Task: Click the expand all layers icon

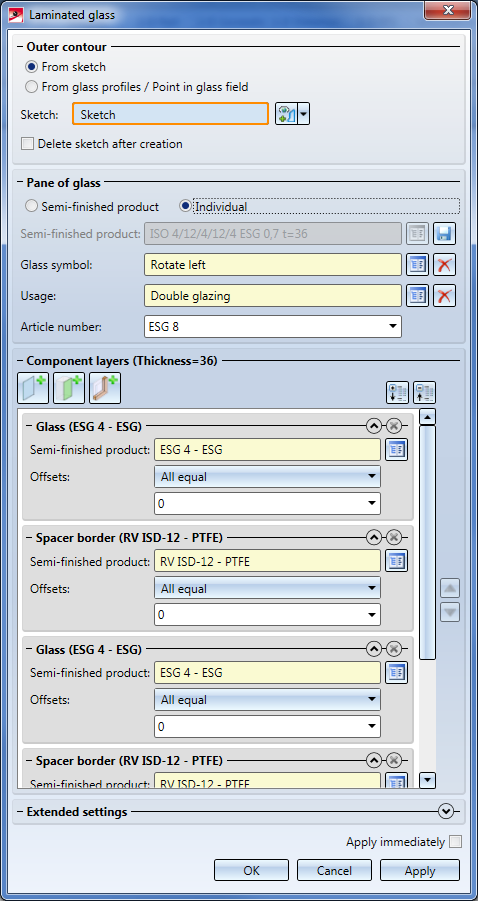Action: click(398, 392)
